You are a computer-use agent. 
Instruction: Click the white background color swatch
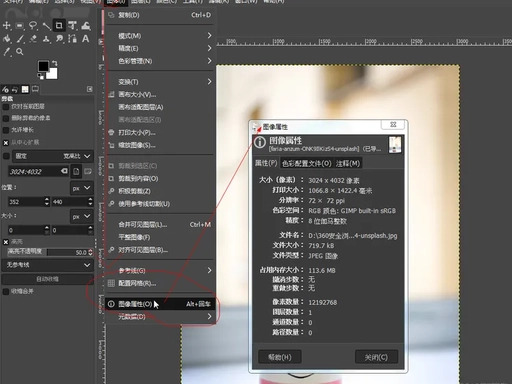[x=53, y=74]
